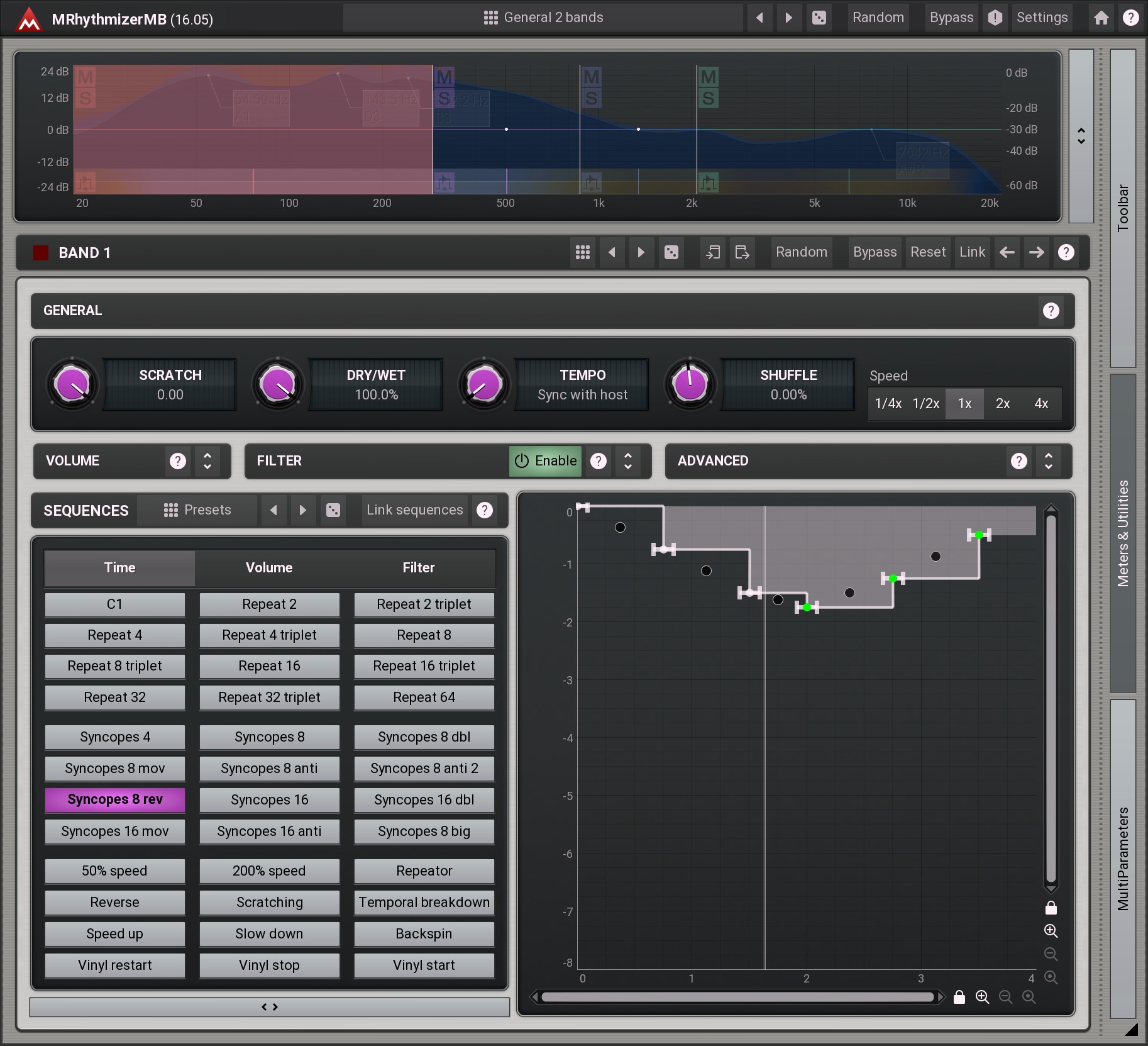Open Band 1 presets grid icon
Image resolution: width=1148 pixels, height=1046 pixels.
(583, 252)
